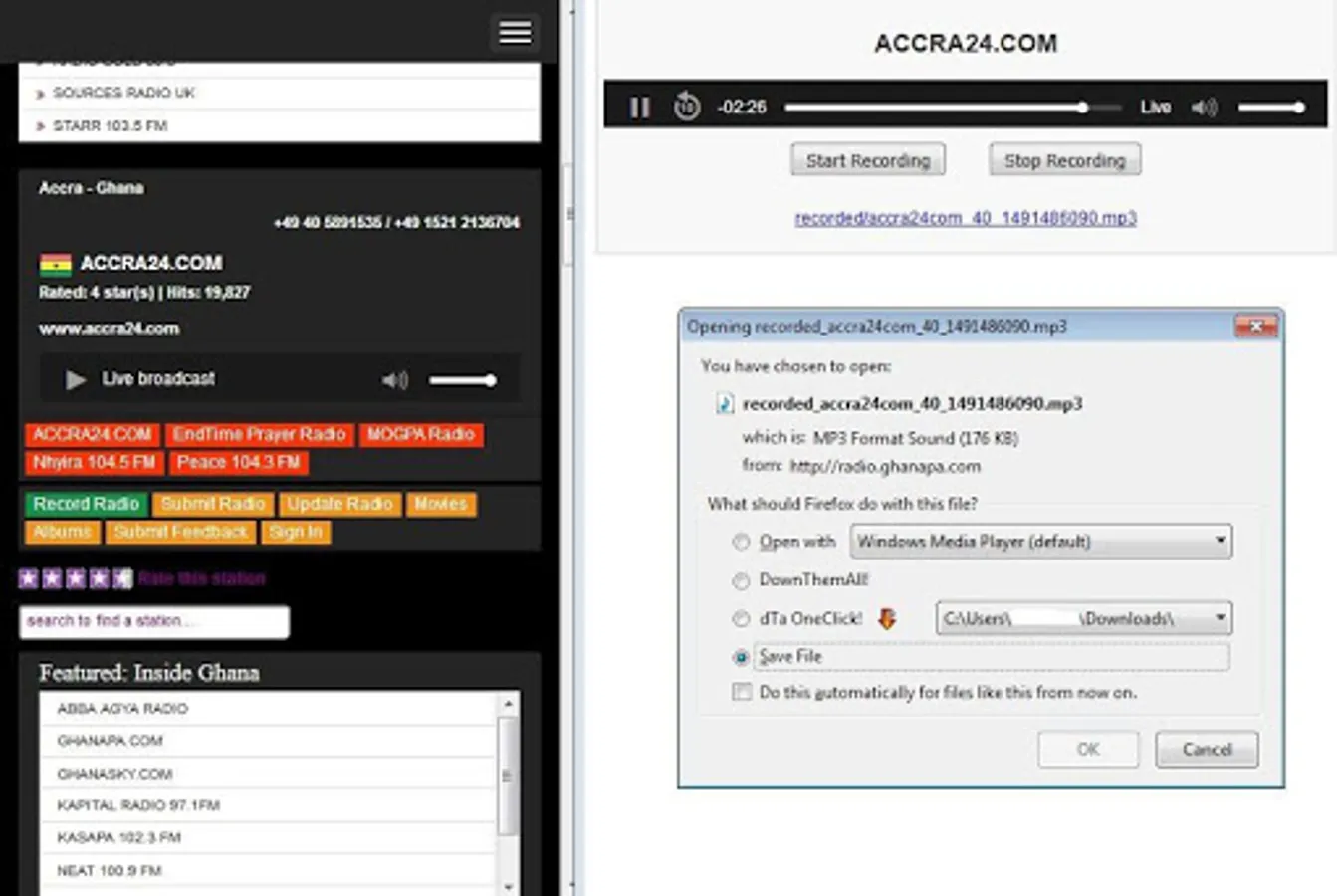
Task: Click OK in the download dialog
Action: click(x=1088, y=749)
